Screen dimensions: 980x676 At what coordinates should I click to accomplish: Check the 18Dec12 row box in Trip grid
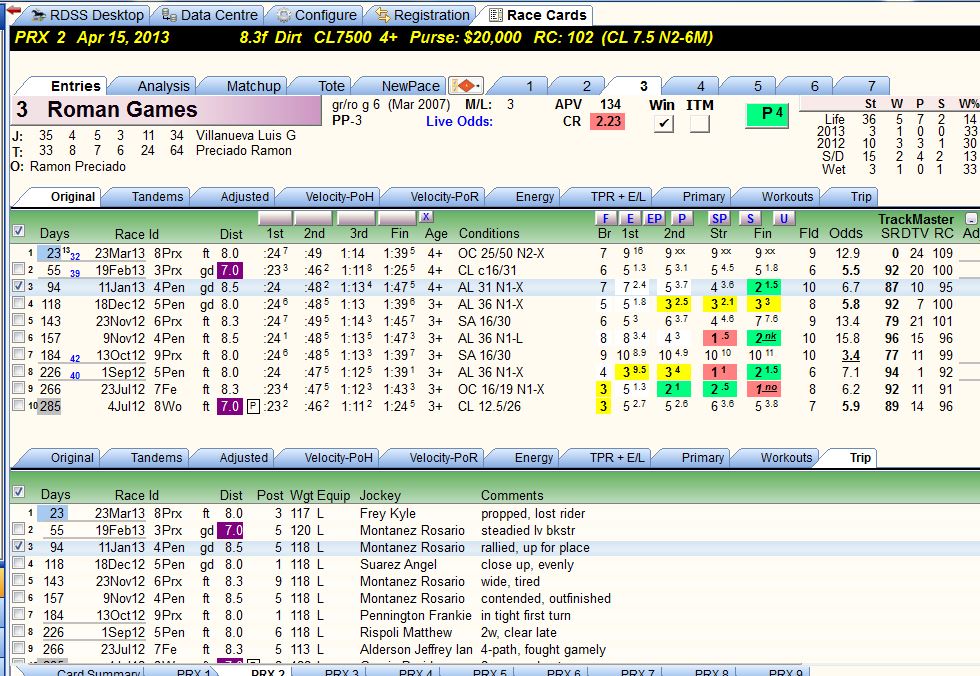click(x=19, y=564)
